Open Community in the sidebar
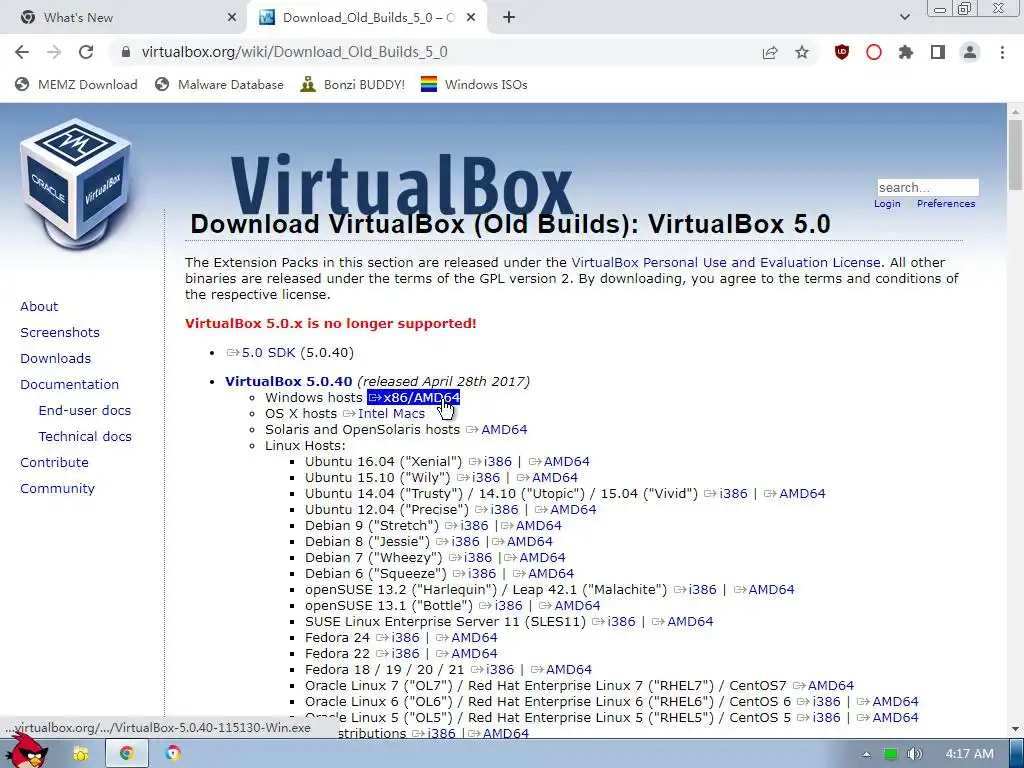Image resolution: width=1024 pixels, height=768 pixels. 57,488
